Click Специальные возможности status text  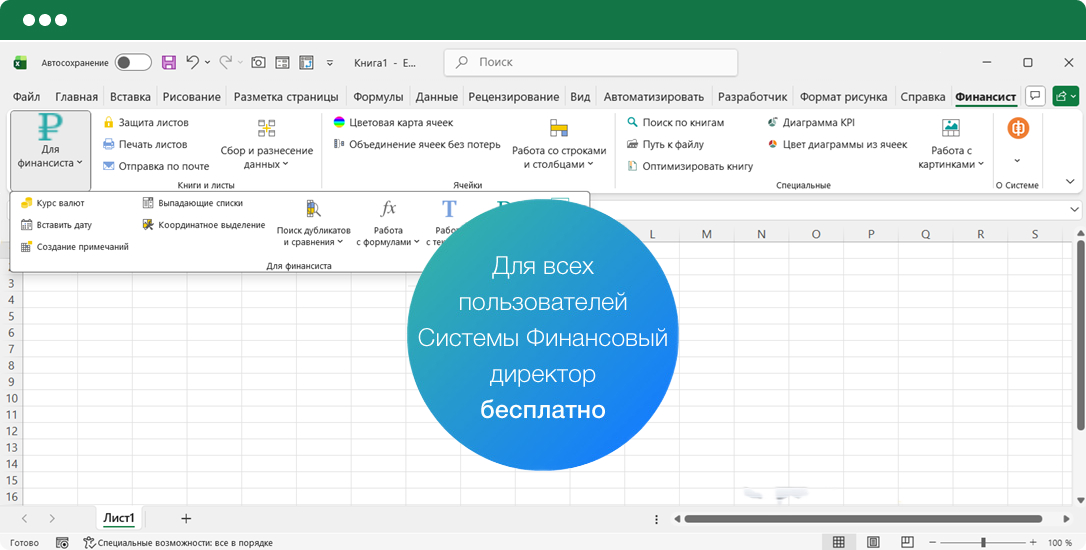point(185,543)
